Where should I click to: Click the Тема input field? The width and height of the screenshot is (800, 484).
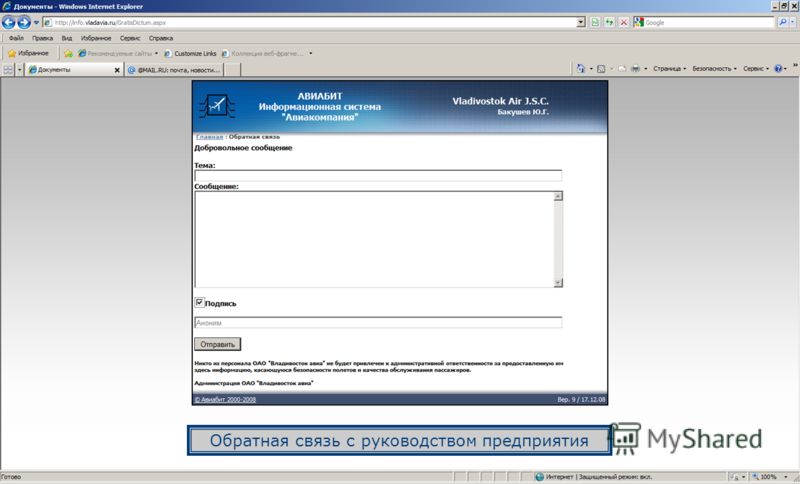click(378, 175)
